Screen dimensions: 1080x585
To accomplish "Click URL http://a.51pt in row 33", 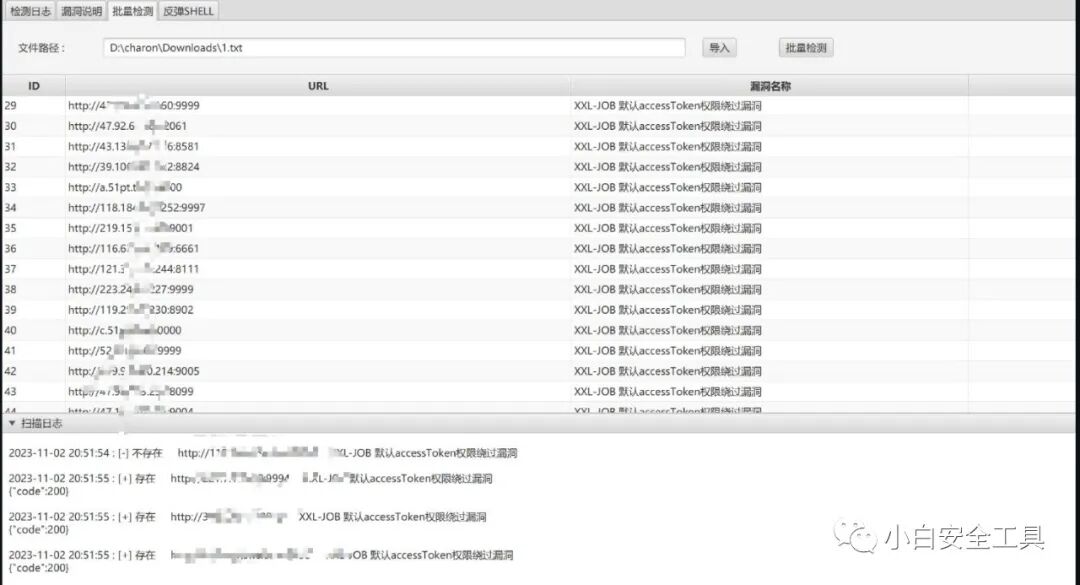I will click(x=125, y=187).
